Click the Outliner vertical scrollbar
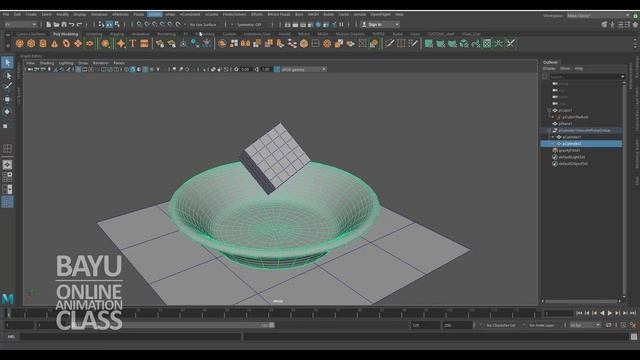The image size is (640, 360). (x=624, y=189)
